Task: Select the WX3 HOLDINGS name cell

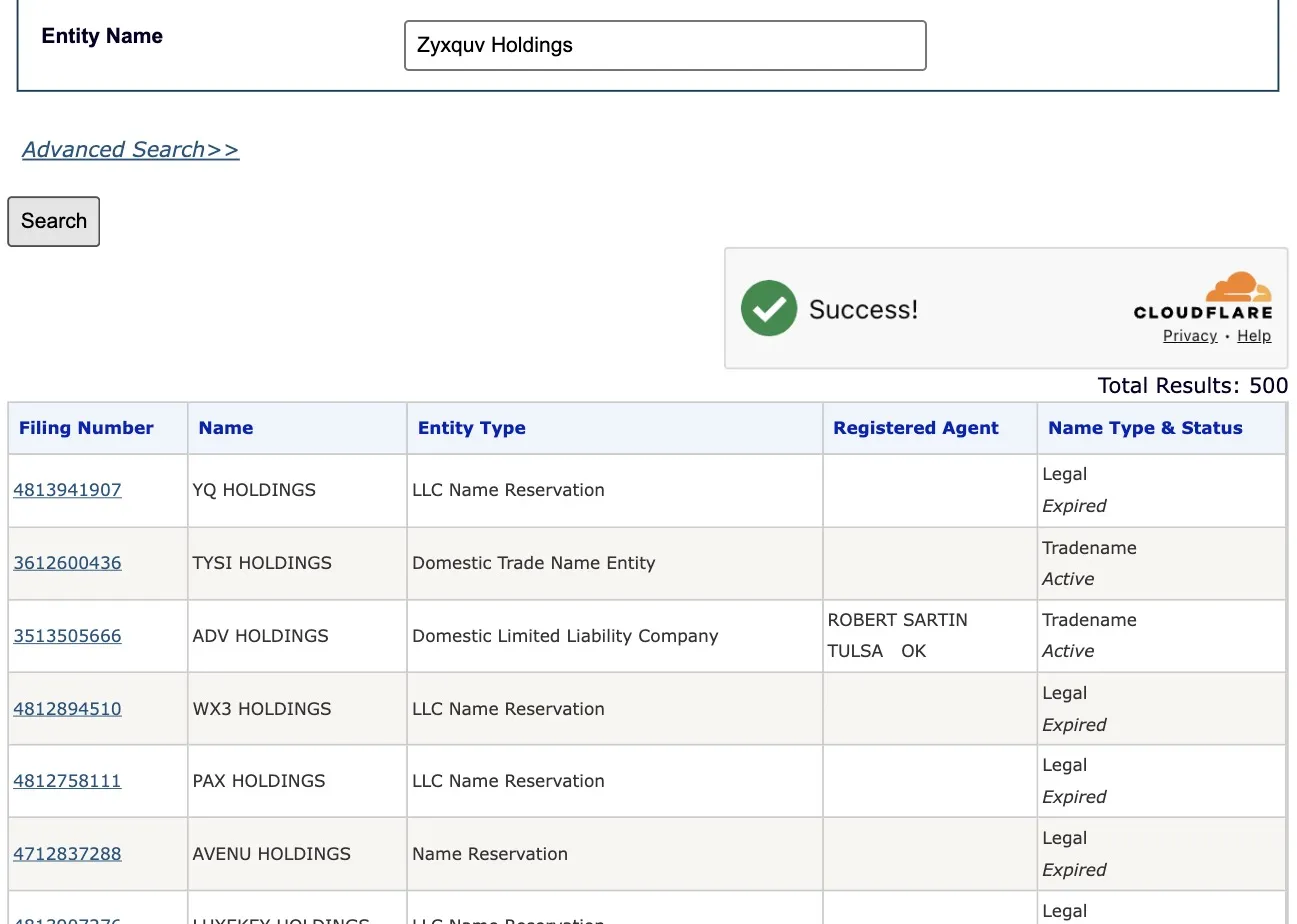Action: [297, 709]
